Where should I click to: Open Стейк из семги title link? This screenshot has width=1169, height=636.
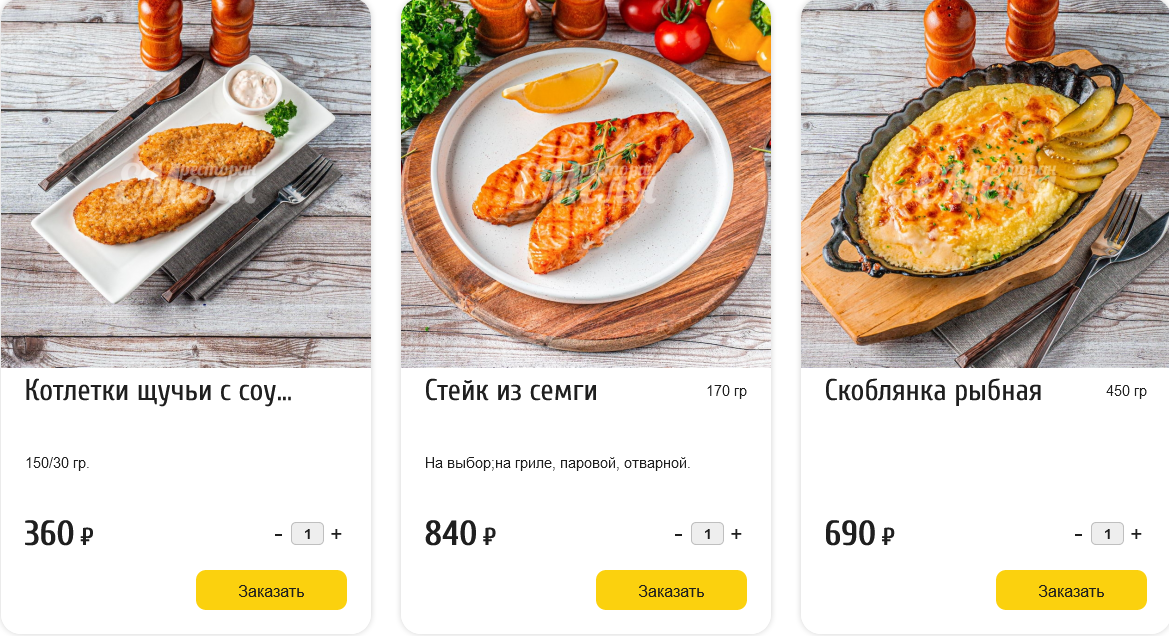(511, 391)
